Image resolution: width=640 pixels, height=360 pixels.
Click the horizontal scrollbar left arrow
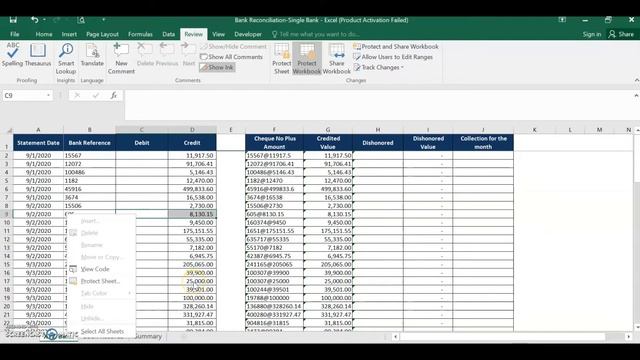[x=395, y=337]
